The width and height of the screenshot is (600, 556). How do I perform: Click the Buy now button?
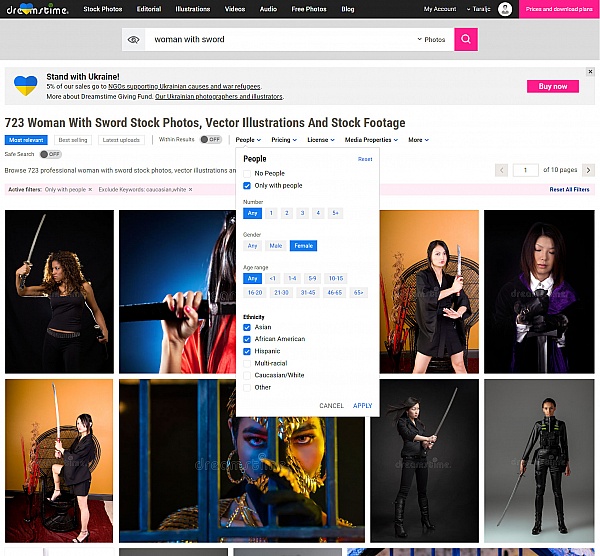pos(552,86)
